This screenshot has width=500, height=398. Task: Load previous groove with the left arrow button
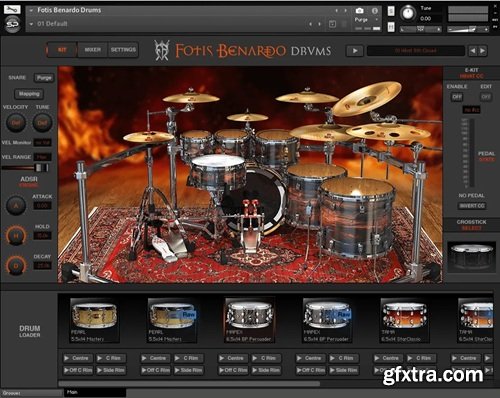473,51
